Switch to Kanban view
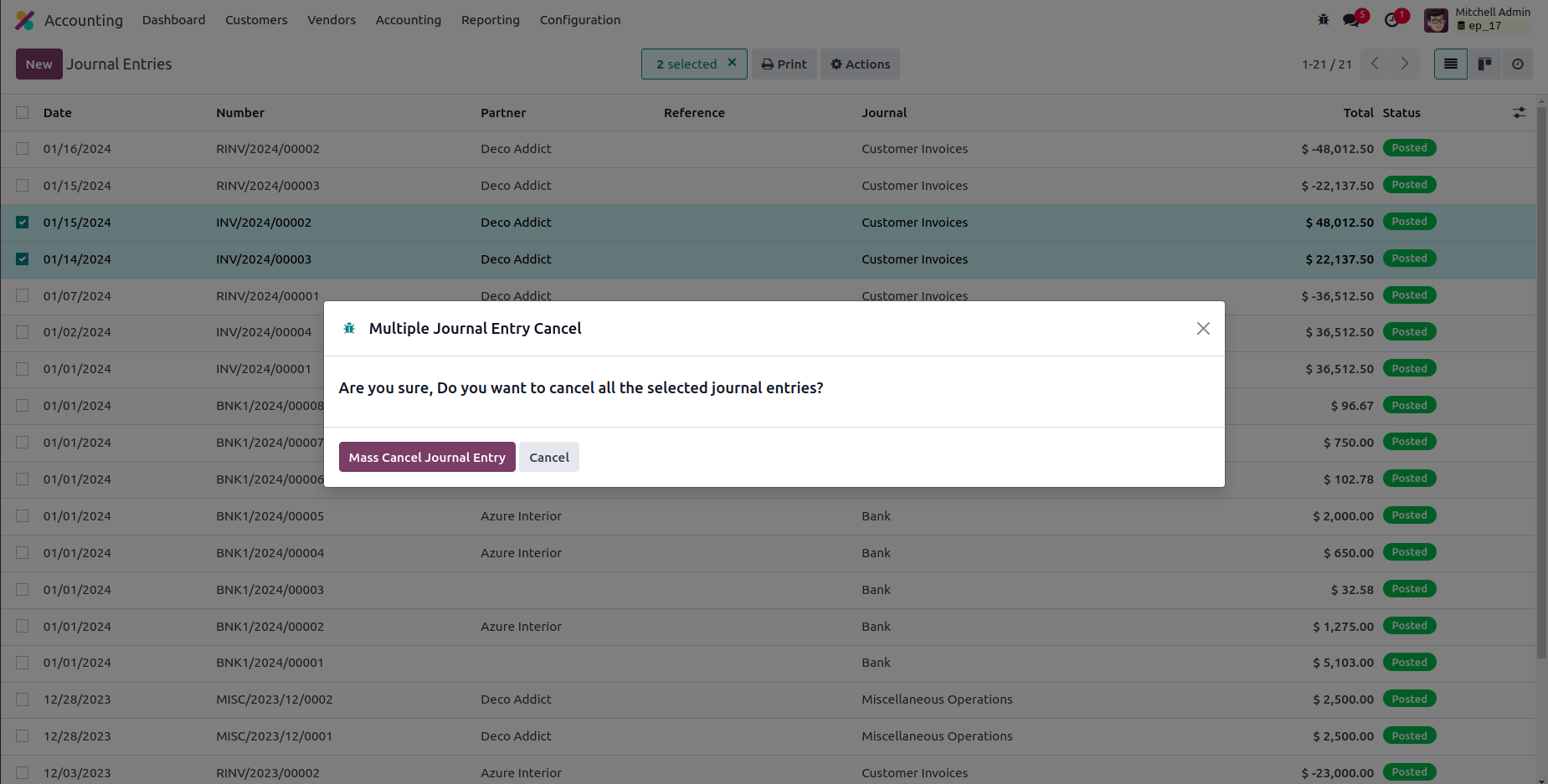This screenshot has width=1548, height=784. tap(1484, 64)
